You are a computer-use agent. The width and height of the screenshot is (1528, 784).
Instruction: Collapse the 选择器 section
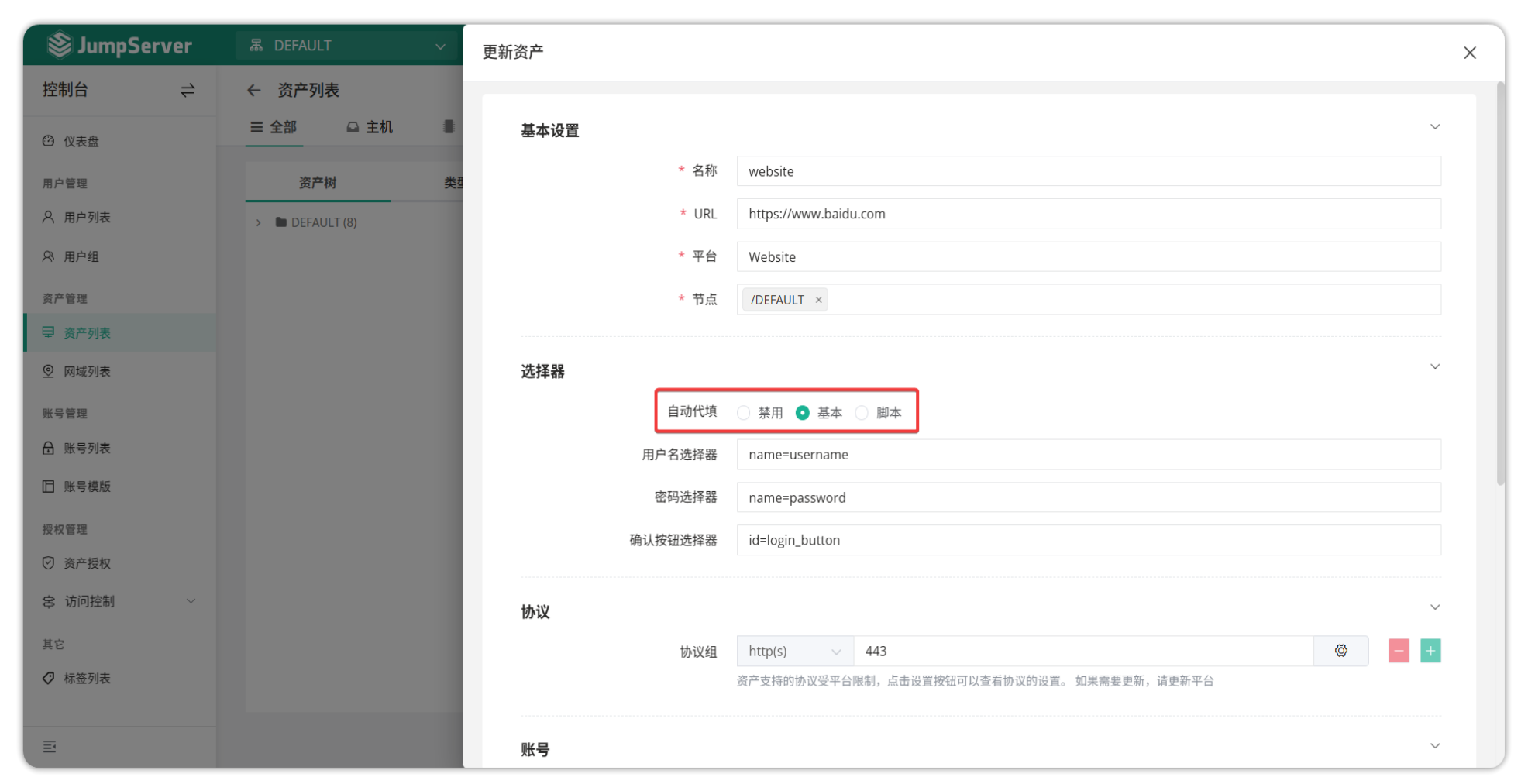pyautogui.click(x=1435, y=367)
